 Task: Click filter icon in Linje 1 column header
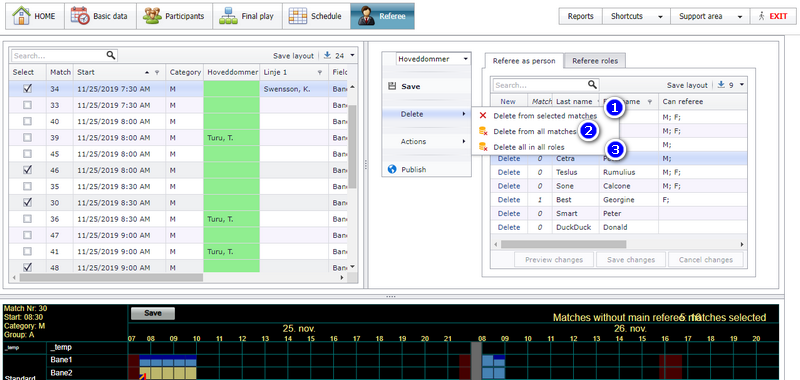pyautogui.click(x=320, y=72)
